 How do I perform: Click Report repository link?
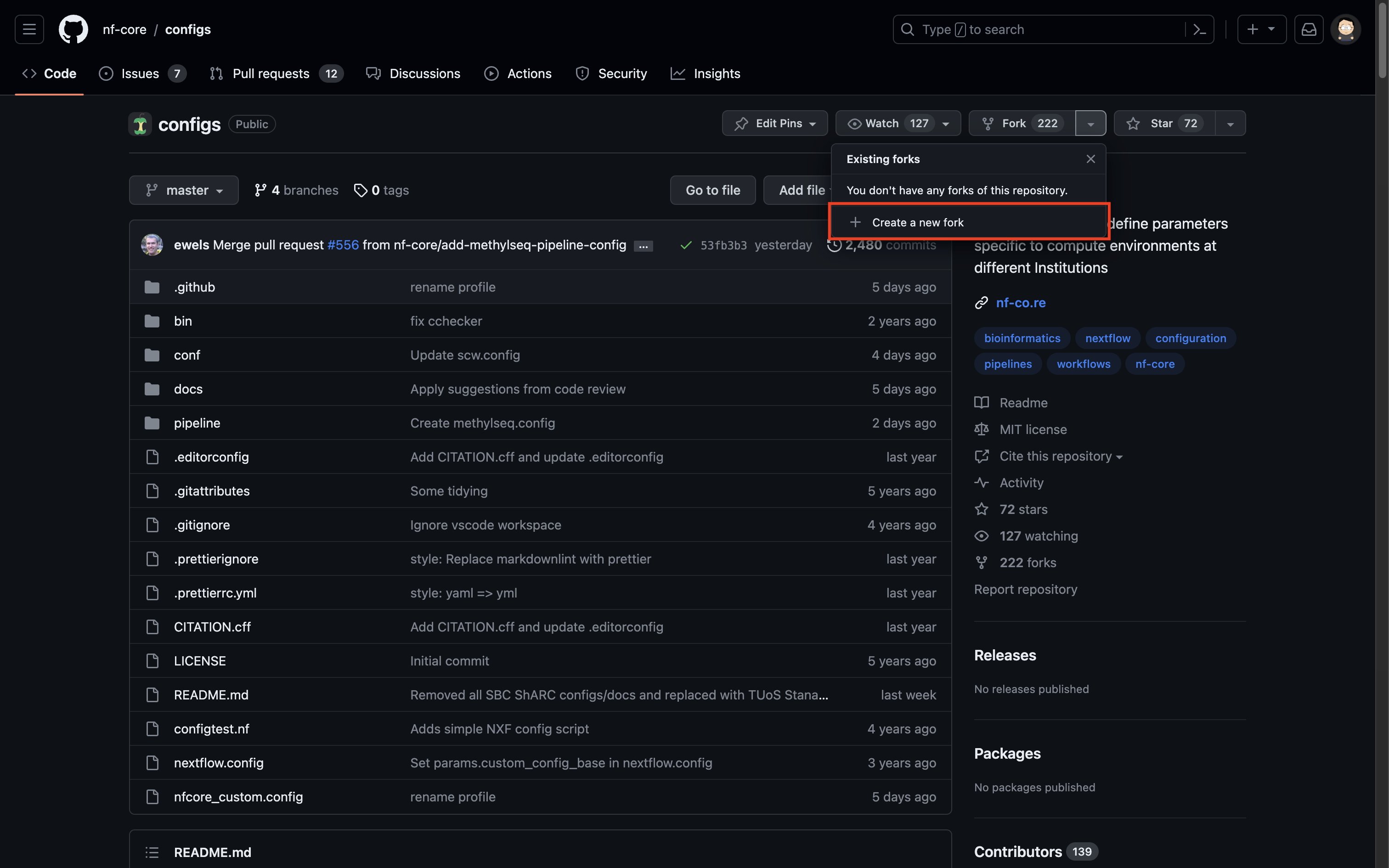tap(1026, 590)
